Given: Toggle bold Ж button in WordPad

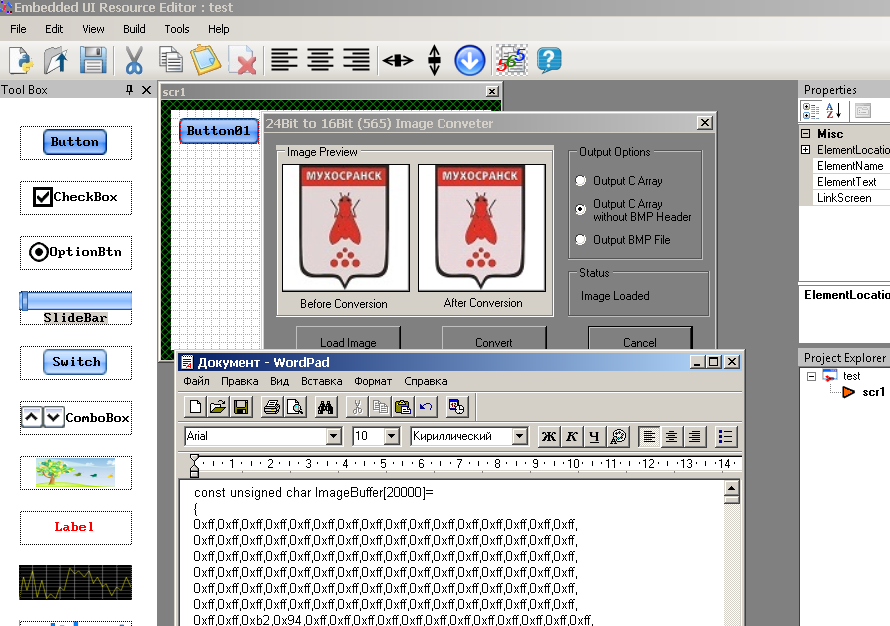Looking at the screenshot, I should tap(549, 436).
